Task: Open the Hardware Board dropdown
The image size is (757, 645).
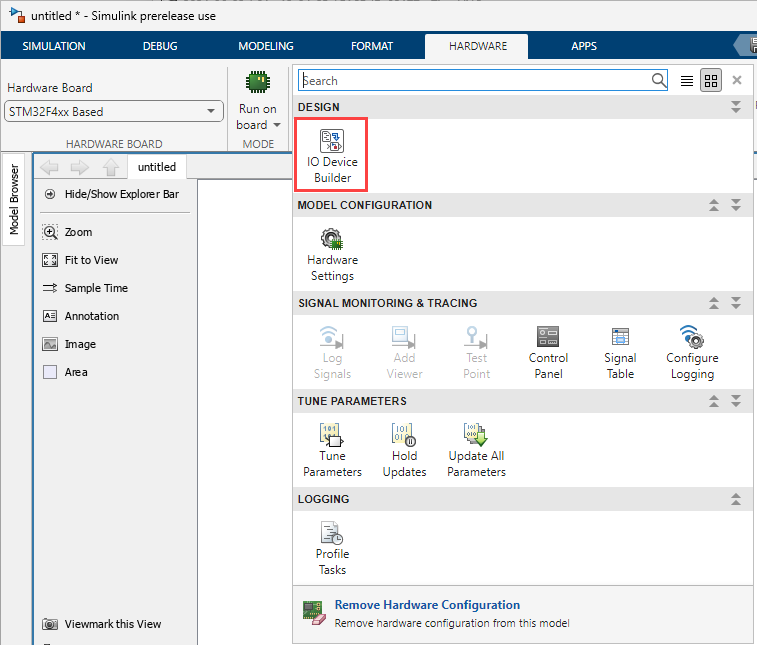Action: 113,112
